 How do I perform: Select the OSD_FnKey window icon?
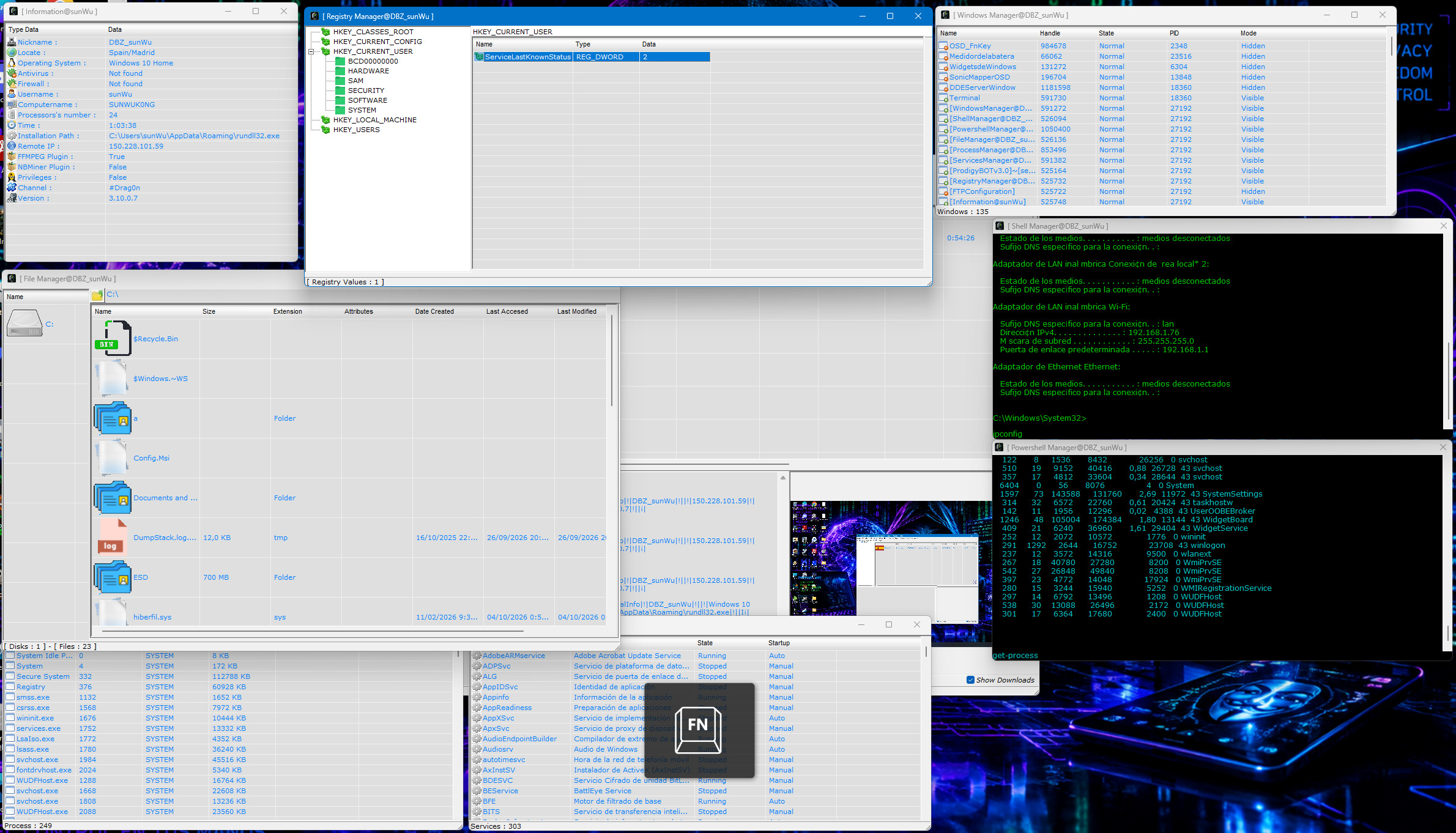[x=943, y=46]
